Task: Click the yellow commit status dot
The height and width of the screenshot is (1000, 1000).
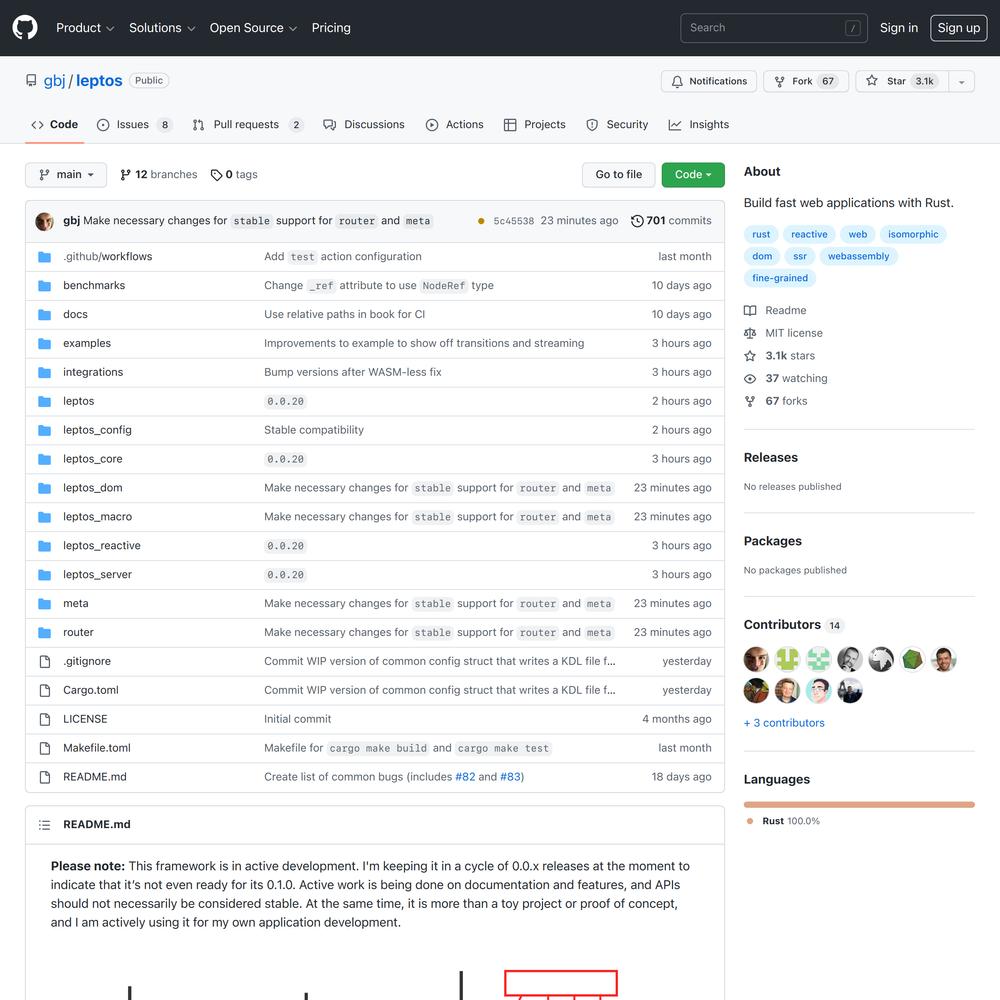Action: (x=480, y=221)
